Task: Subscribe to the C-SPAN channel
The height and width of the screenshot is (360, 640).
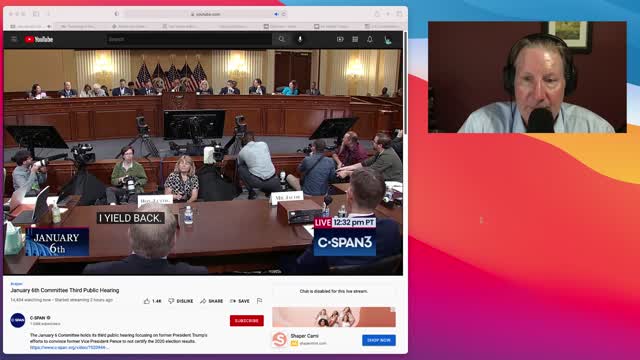Action: pos(247,320)
